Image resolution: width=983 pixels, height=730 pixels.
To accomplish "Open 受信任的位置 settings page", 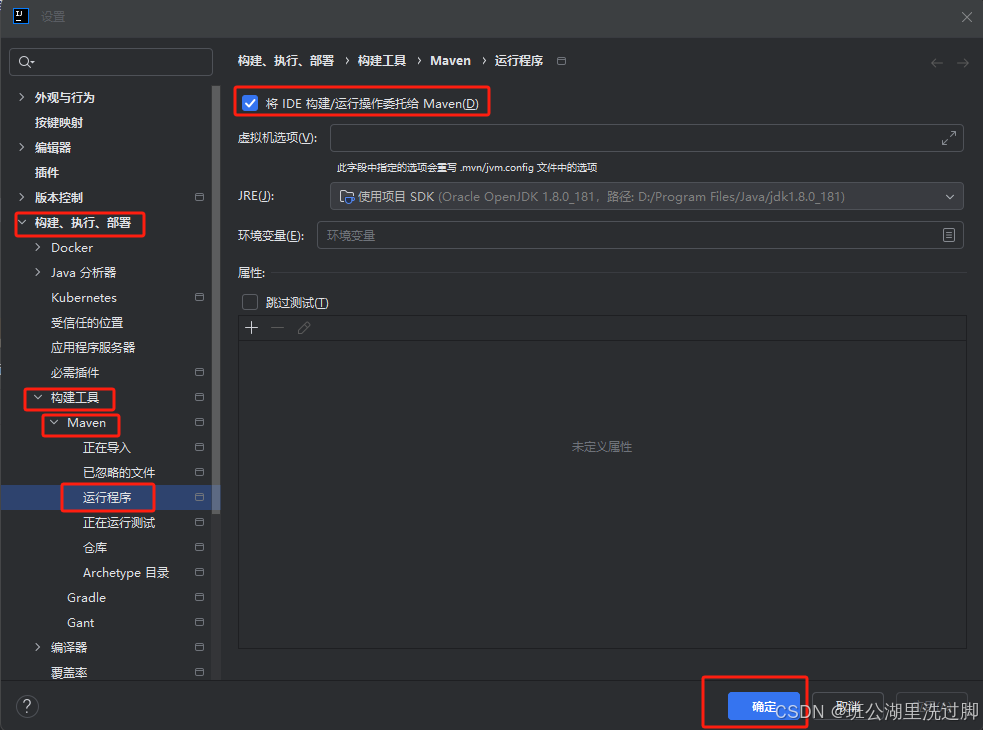I will coord(87,322).
